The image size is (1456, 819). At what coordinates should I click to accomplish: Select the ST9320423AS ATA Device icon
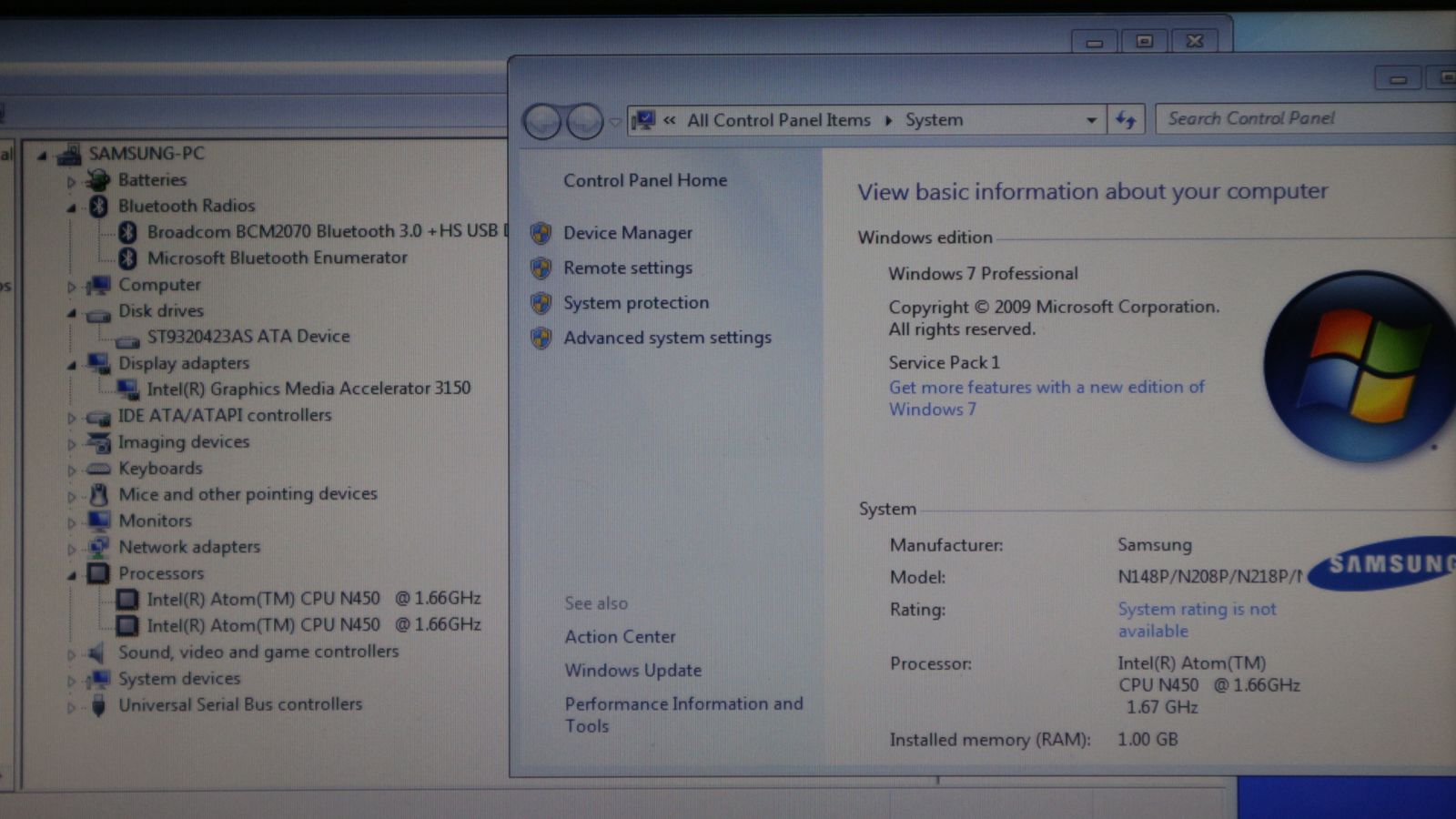pyautogui.click(x=127, y=340)
